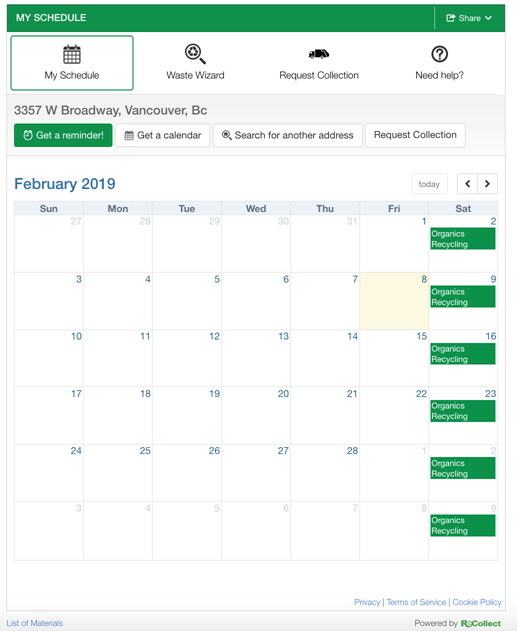
Task: Click Search for another address button
Action: [x=288, y=135]
